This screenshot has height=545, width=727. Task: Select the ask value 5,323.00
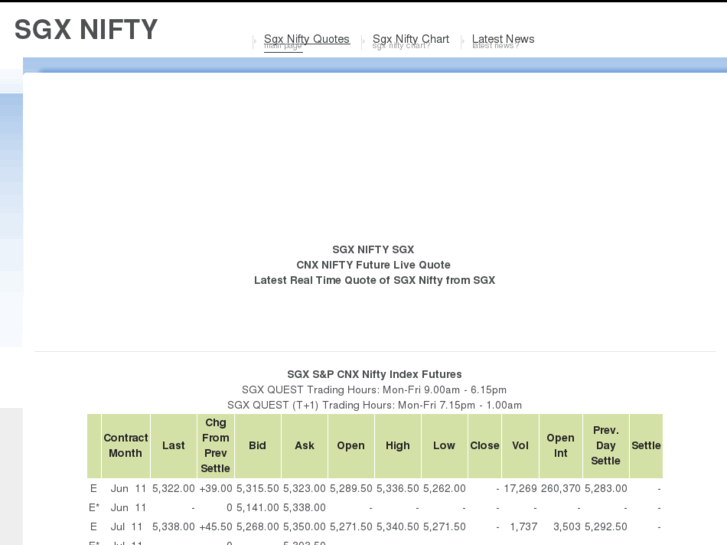click(305, 488)
